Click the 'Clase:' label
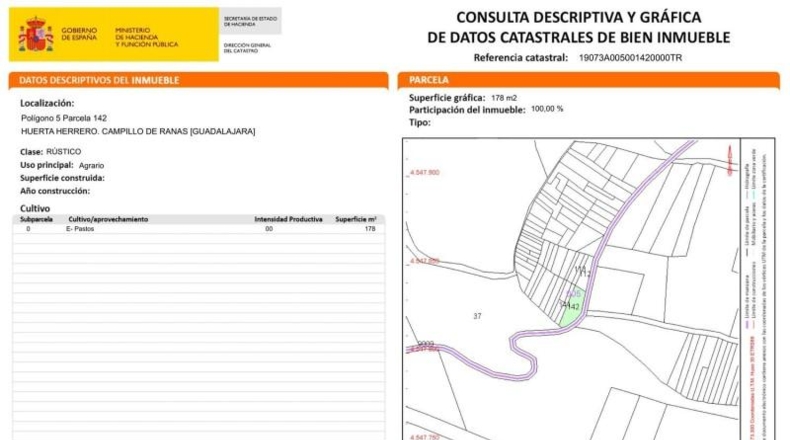Image resolution: width=790 pixels, height=440 pixels. tap(31, 152)
